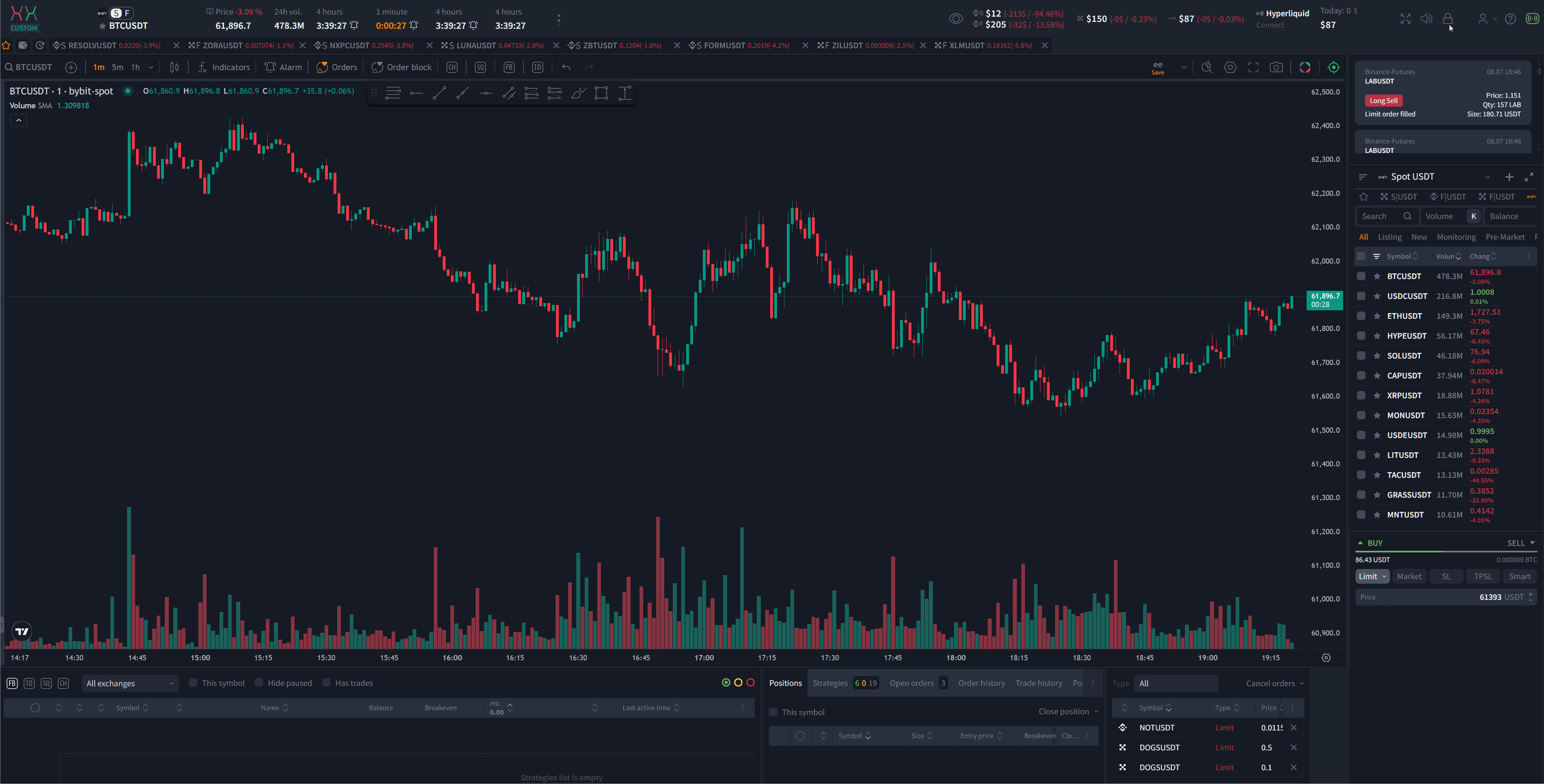This screenshot has width=1544, height=784.
Task: Toggle the eye visibility icon
Action: coord(956,19)
